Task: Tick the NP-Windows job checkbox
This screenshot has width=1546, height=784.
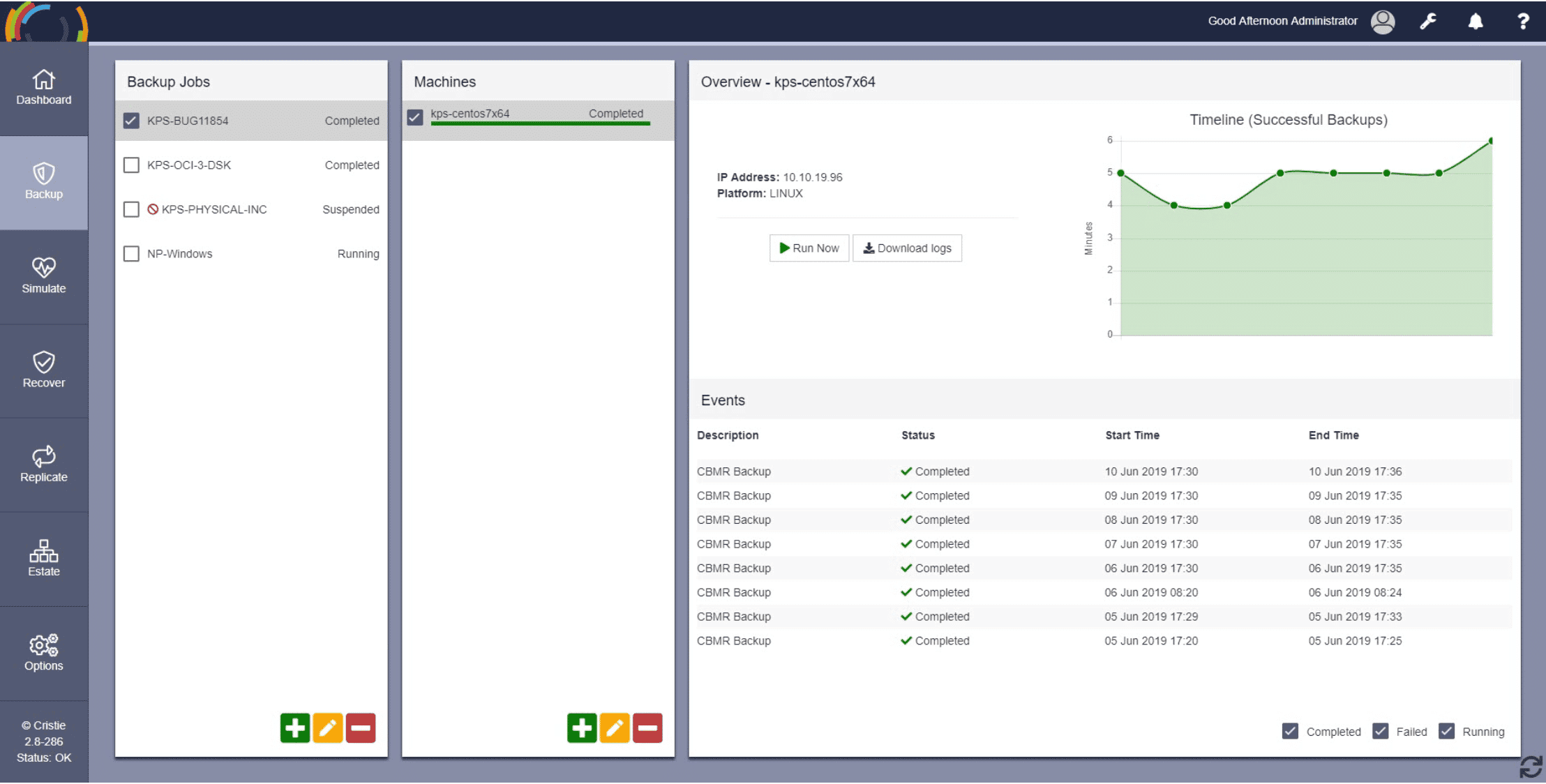Action: pyautogui.click(x=131, y=254)
